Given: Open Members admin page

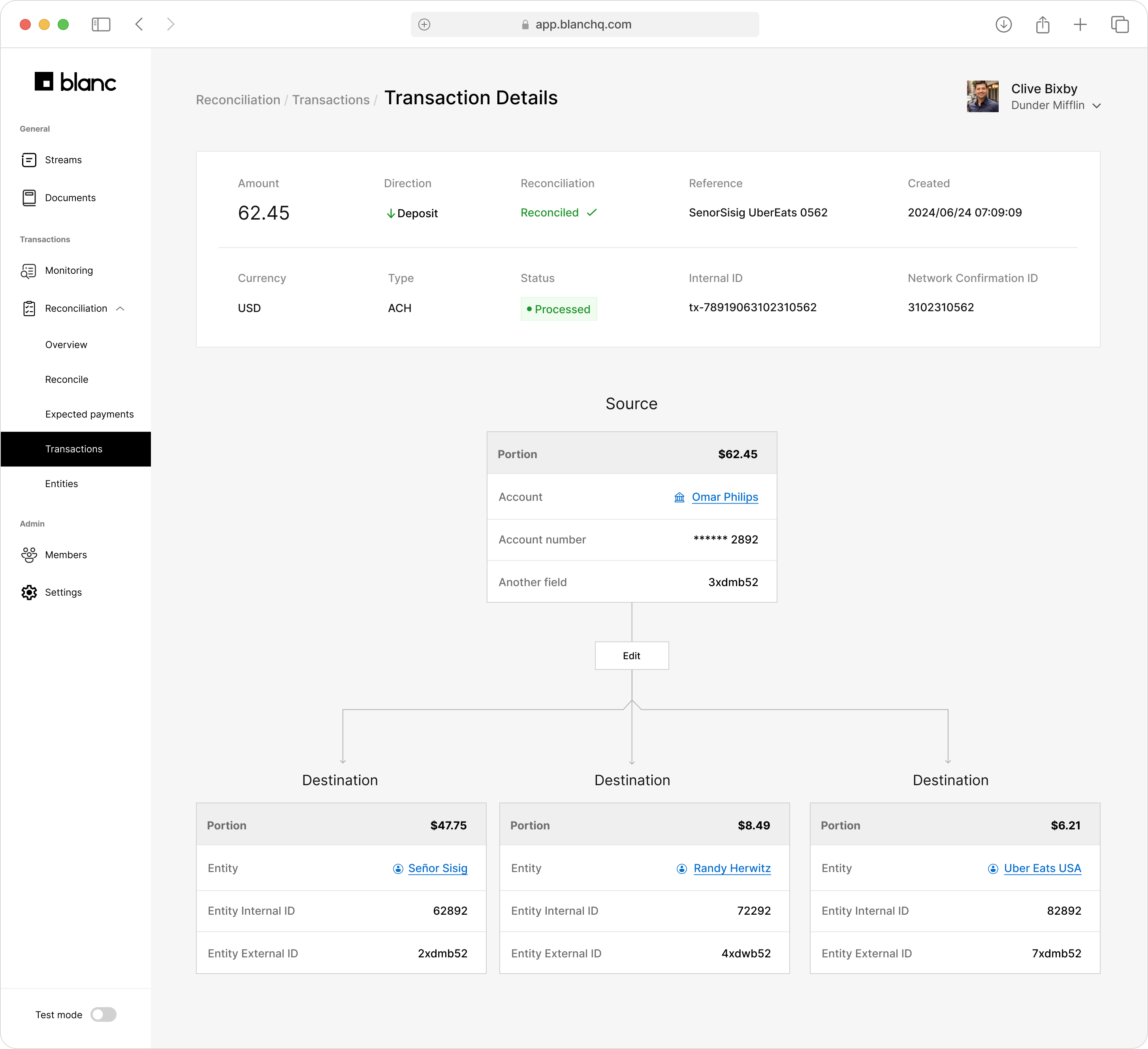Looking at the screenshot, I should pos(66,555).
